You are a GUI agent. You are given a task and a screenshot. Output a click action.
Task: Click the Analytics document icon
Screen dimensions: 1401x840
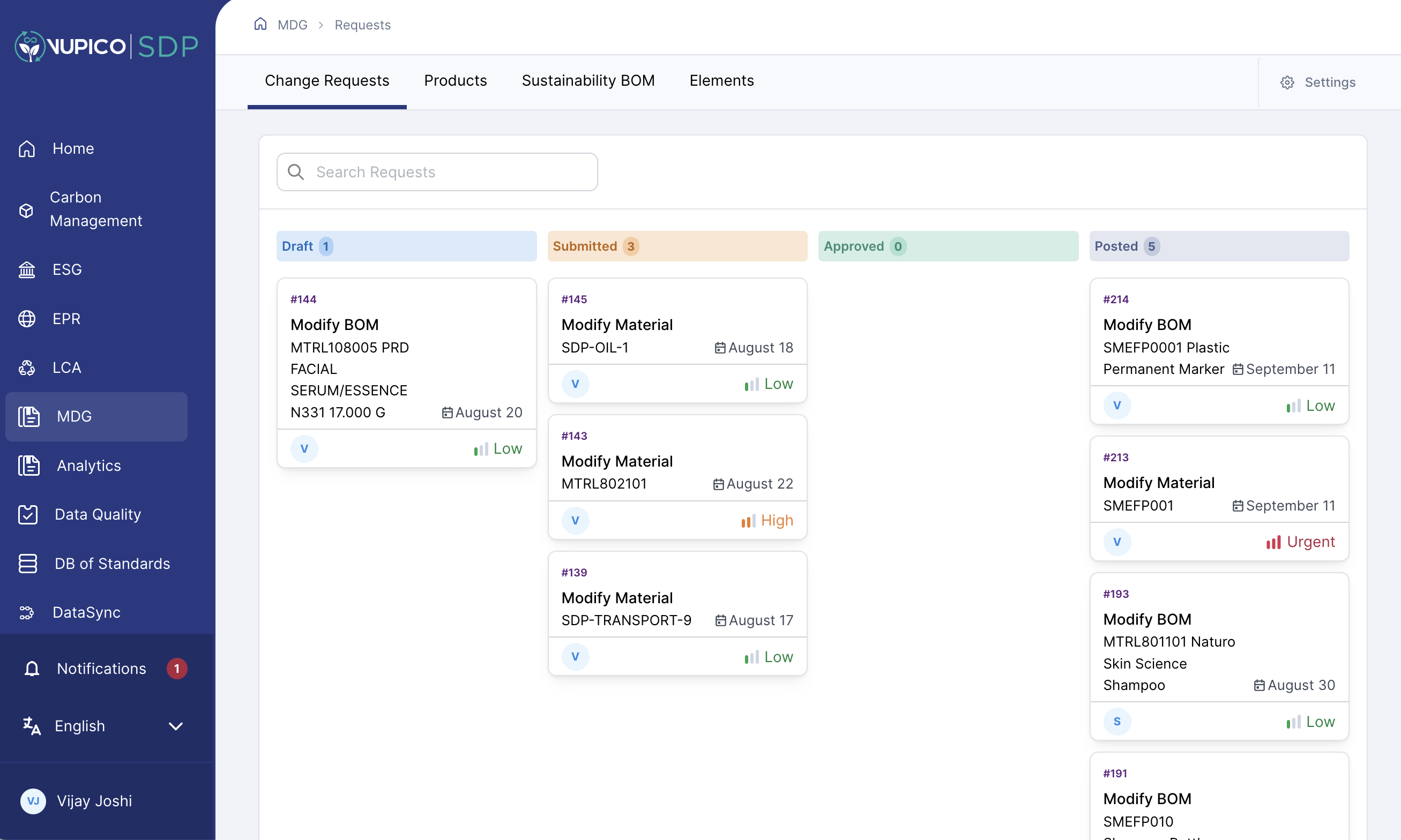29,466
